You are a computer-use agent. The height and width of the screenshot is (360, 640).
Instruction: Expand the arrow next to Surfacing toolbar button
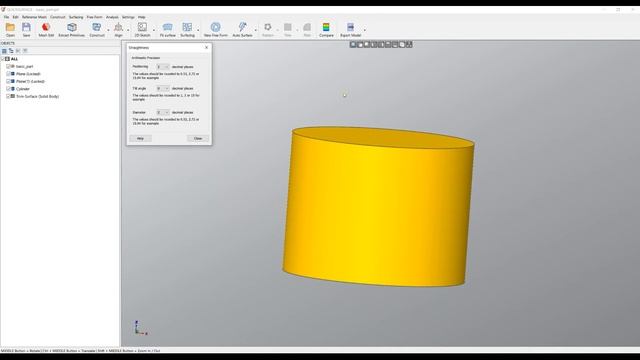198,29
